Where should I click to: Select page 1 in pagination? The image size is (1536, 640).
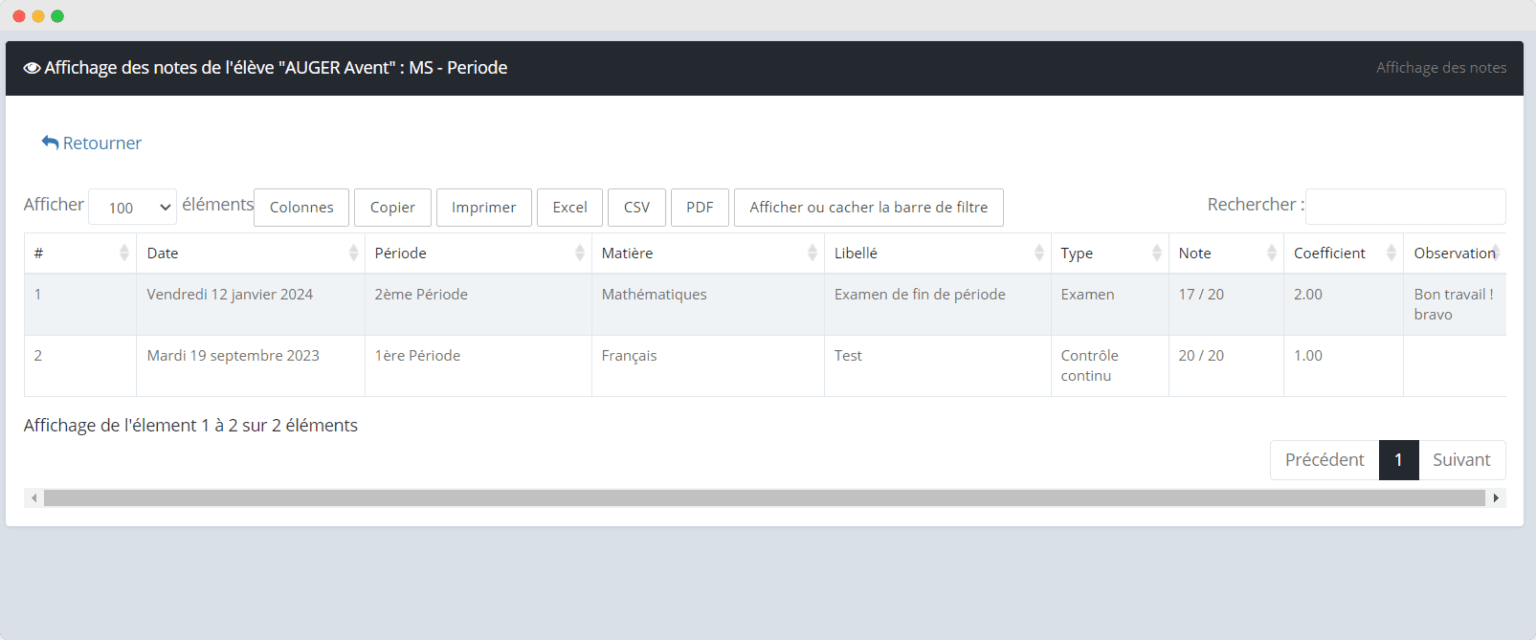1399,460
